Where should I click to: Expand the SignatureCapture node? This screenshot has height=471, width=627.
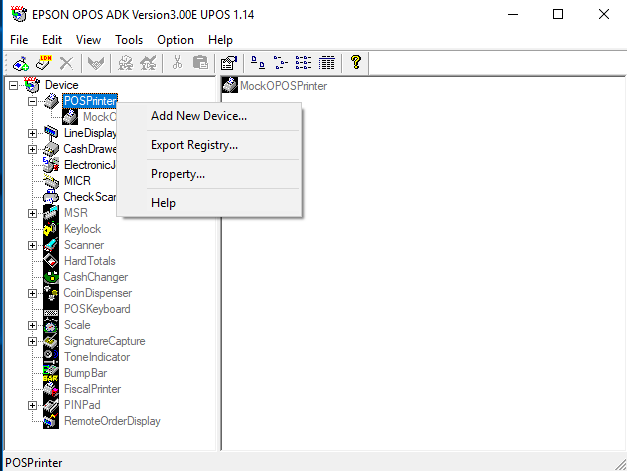[32, 341]
